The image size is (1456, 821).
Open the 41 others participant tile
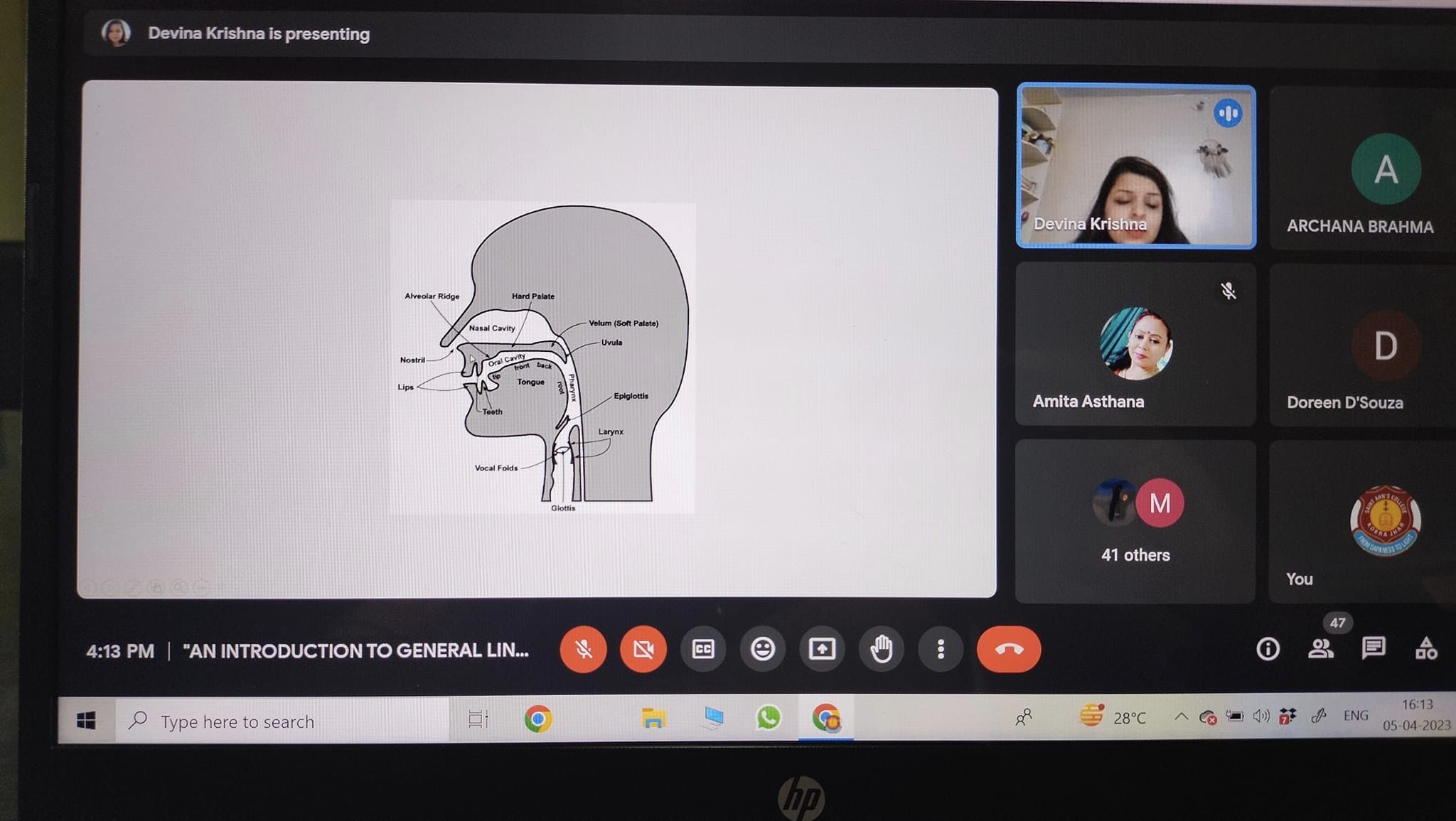[1135, 522]
